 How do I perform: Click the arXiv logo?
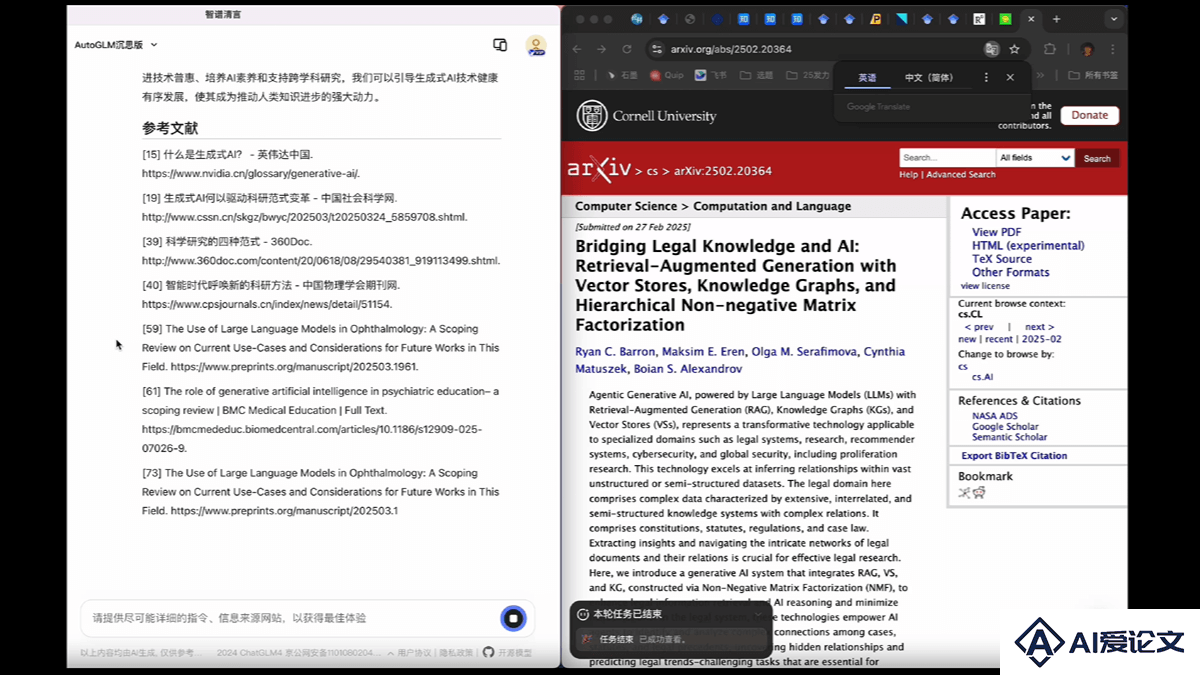tap(599, 170)
